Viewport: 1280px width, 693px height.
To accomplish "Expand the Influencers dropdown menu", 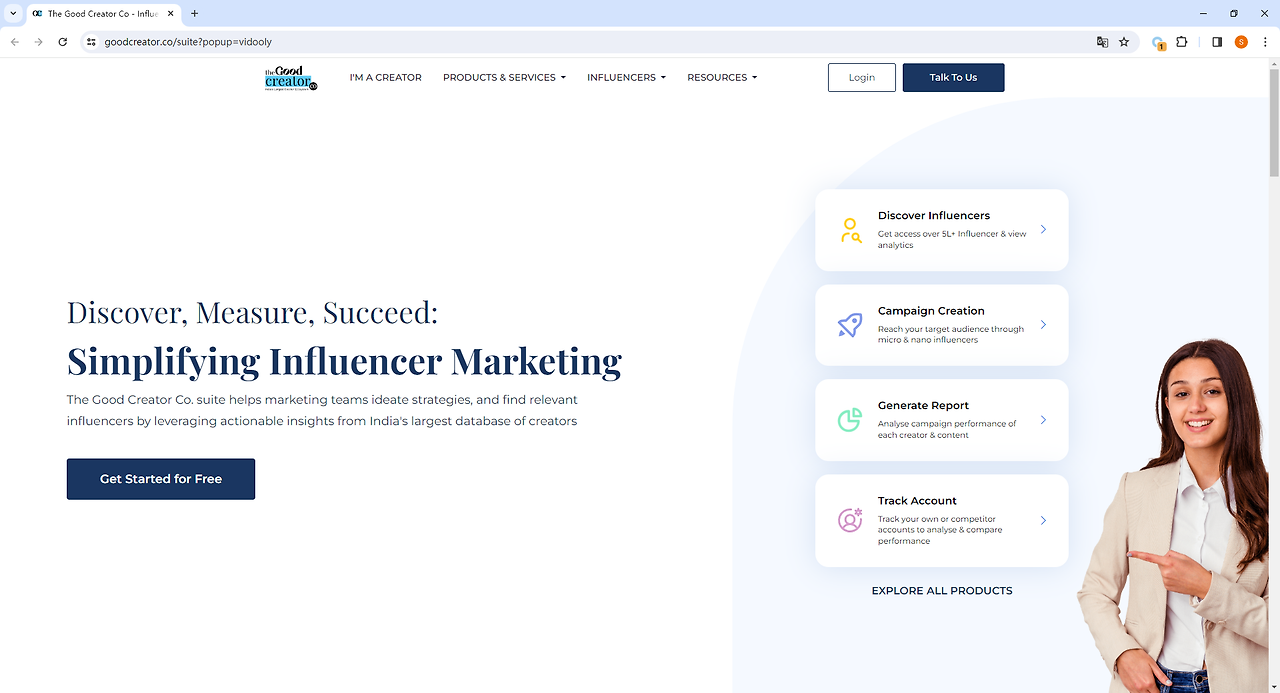I will click(626, 77).
